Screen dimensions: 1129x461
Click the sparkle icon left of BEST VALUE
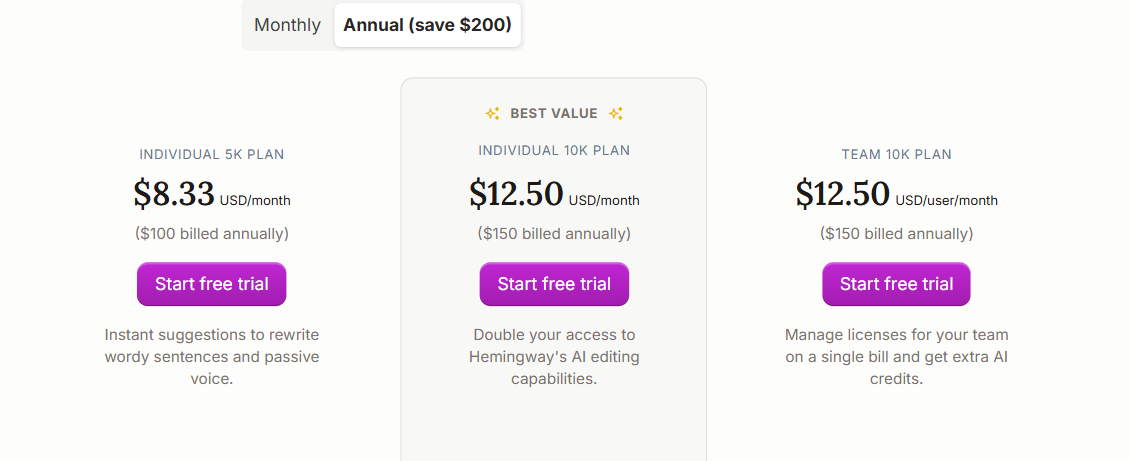[492, 113]
